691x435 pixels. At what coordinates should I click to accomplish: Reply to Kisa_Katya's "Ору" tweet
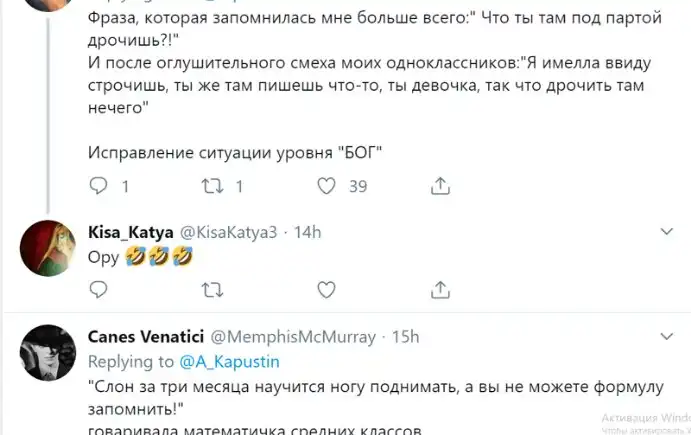98,291
